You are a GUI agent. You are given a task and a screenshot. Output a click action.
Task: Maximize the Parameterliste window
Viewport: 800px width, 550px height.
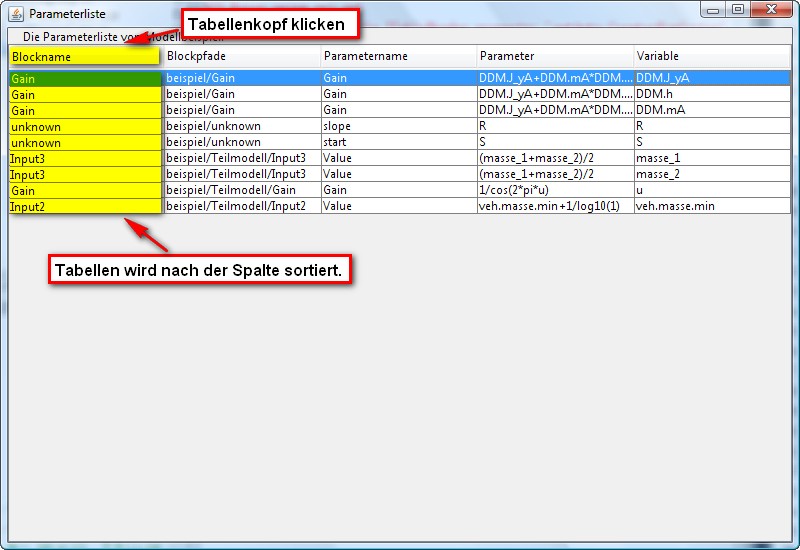(738, 10)
